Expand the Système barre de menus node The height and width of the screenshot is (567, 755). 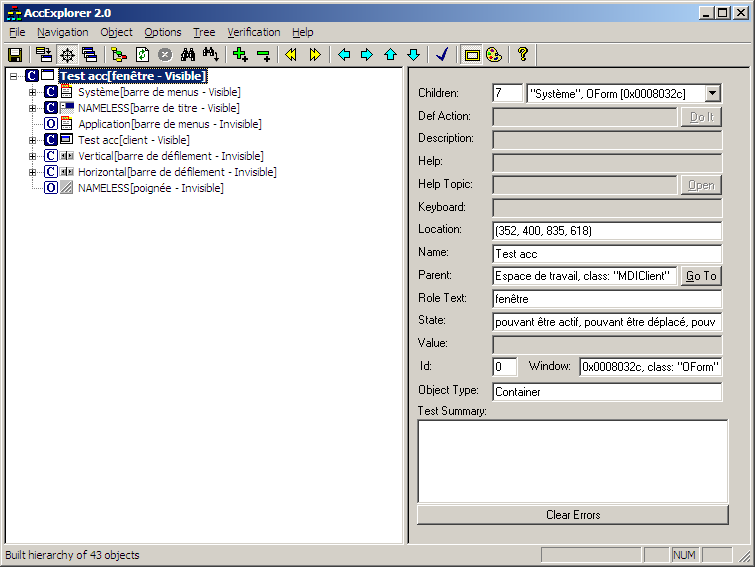pos(32,92)
